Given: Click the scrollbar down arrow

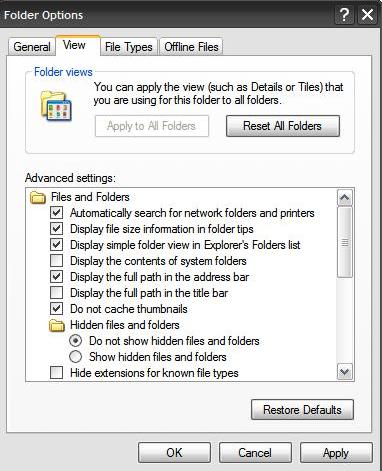Looking at the screenshot, I should pyautogui.click(x=344, y=371).
